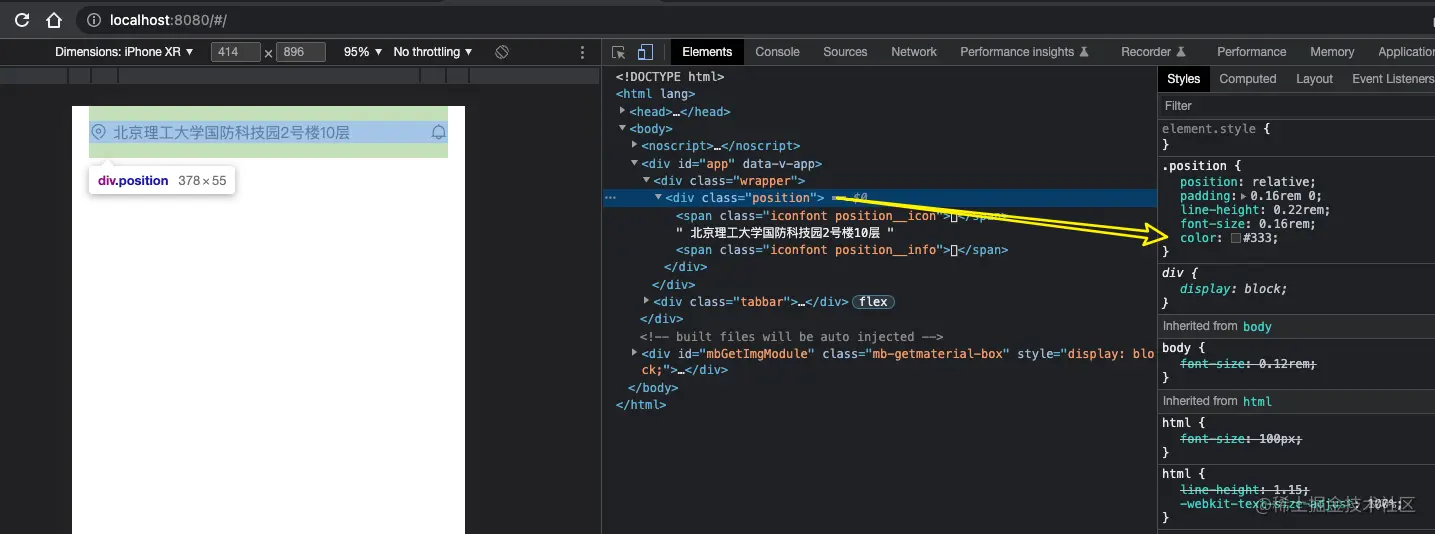Viewport: 1435px width, 534px height.
Task: Click the address text 北京理工大学国防科技园2号楼10层 in preview
Action: 231,132
